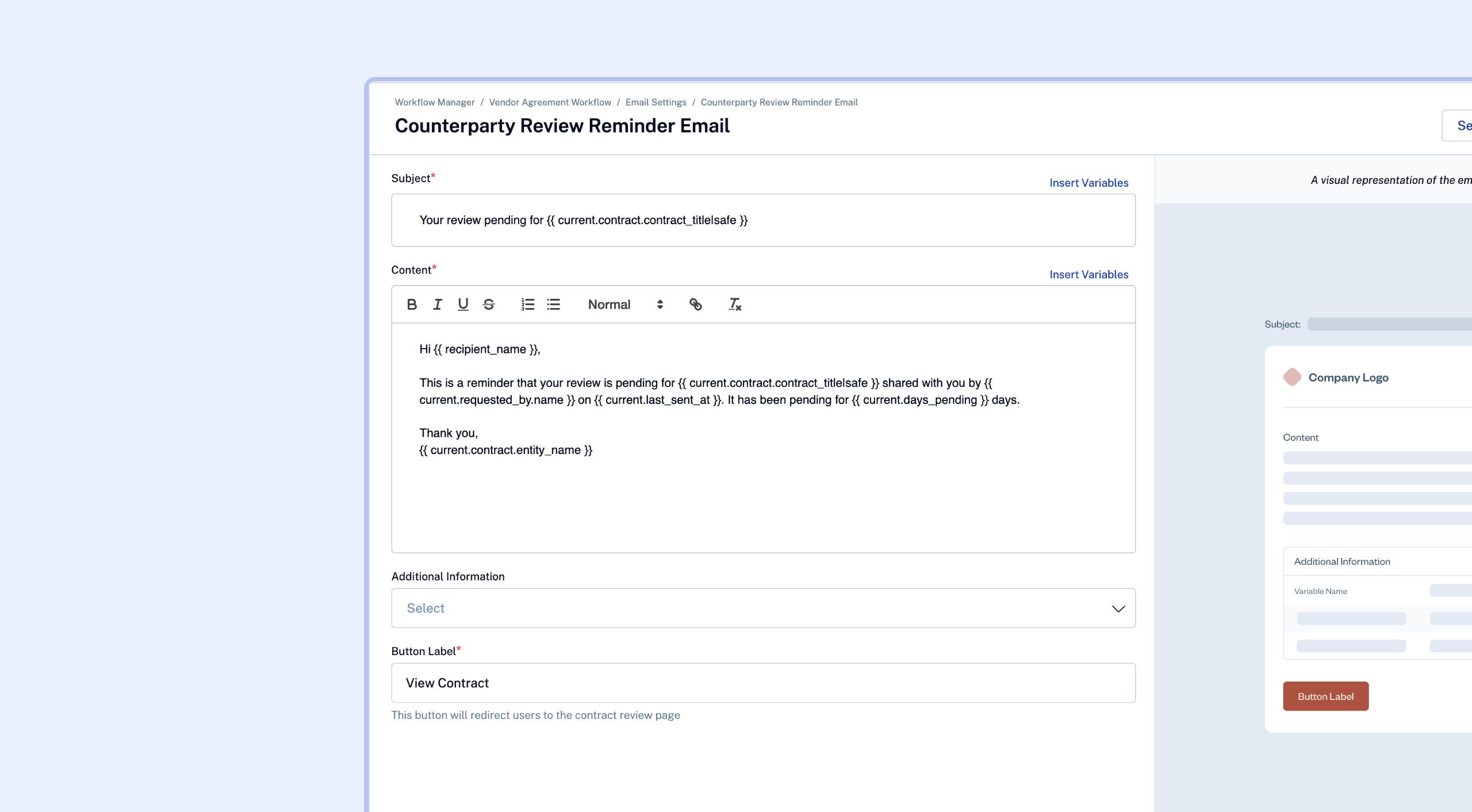
Task: Open the Normal text style dropdown
Action: [625, 305]
